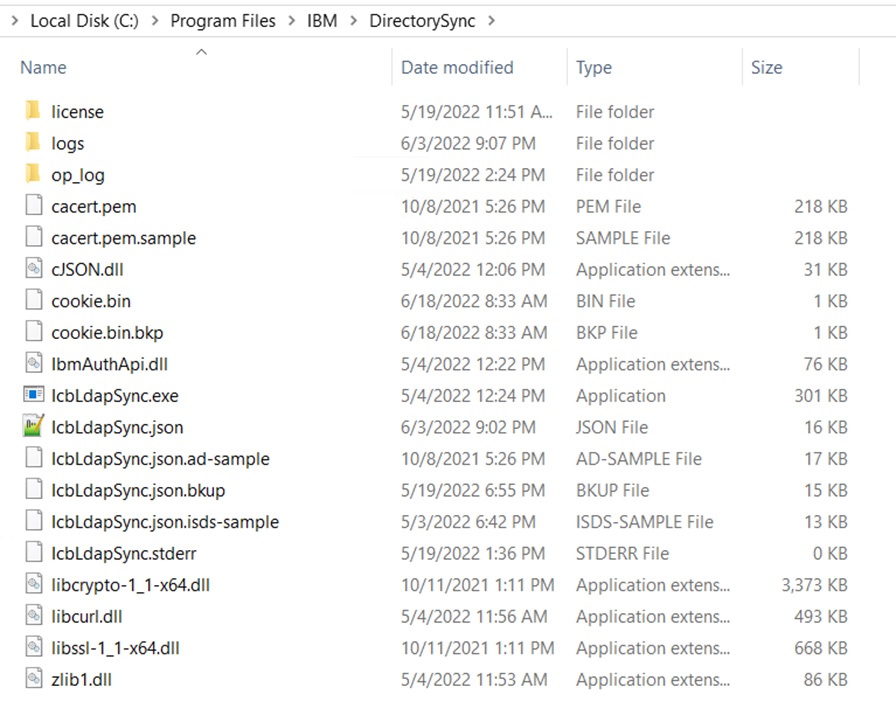
Task: Select IcbLdapSync.stderr file name
Action: pyautogui.click(x=124, y=553)
